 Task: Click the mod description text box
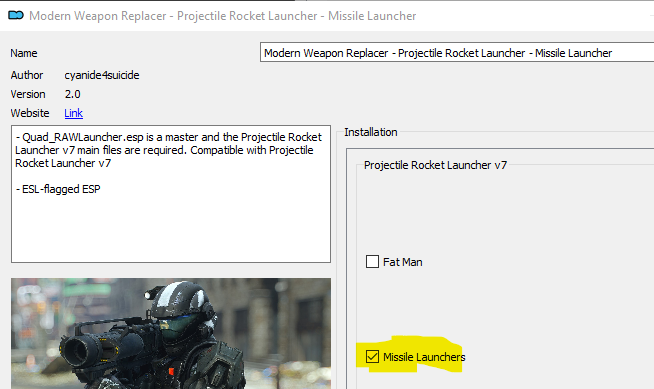[x=171, y=194]
